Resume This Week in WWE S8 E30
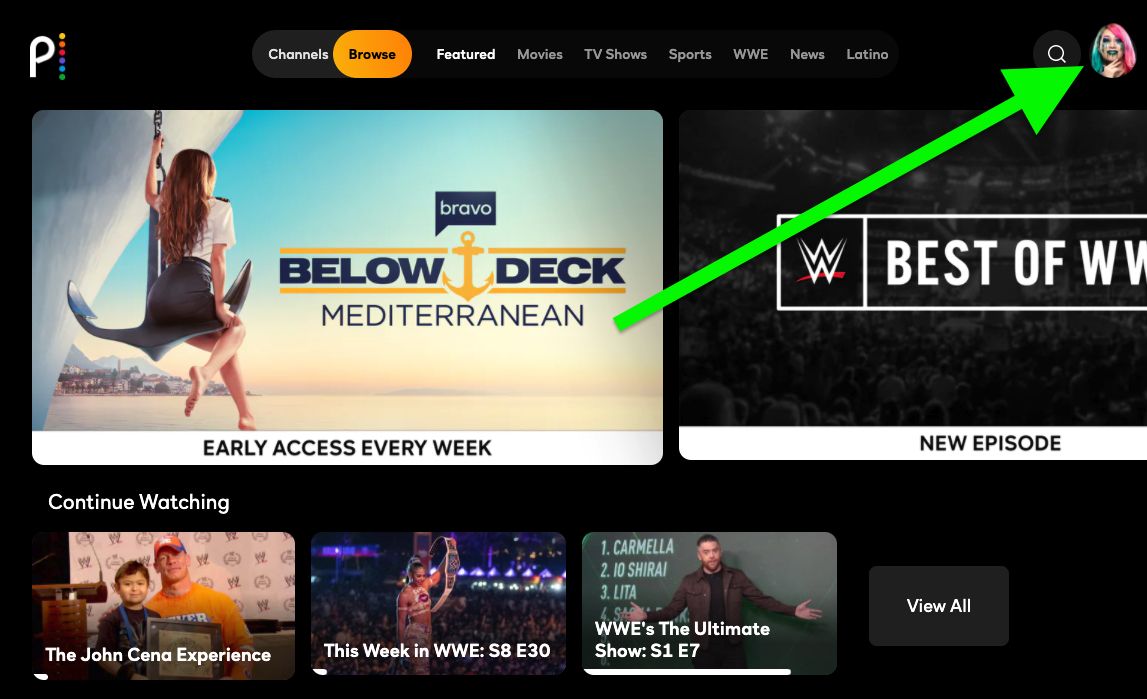The width and height of the screenshot is (1147, 699). [x=438, y=603]
